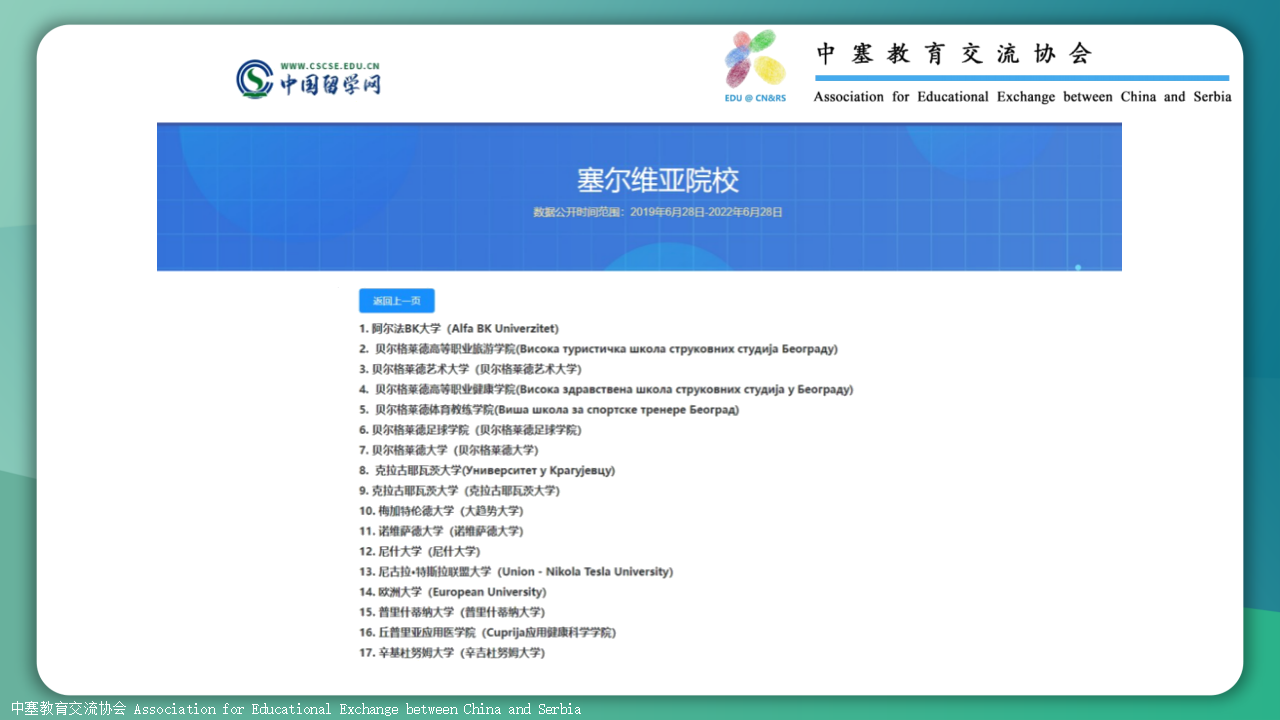
Task: Click the 返回上一页 button
Action: point(396,301)
